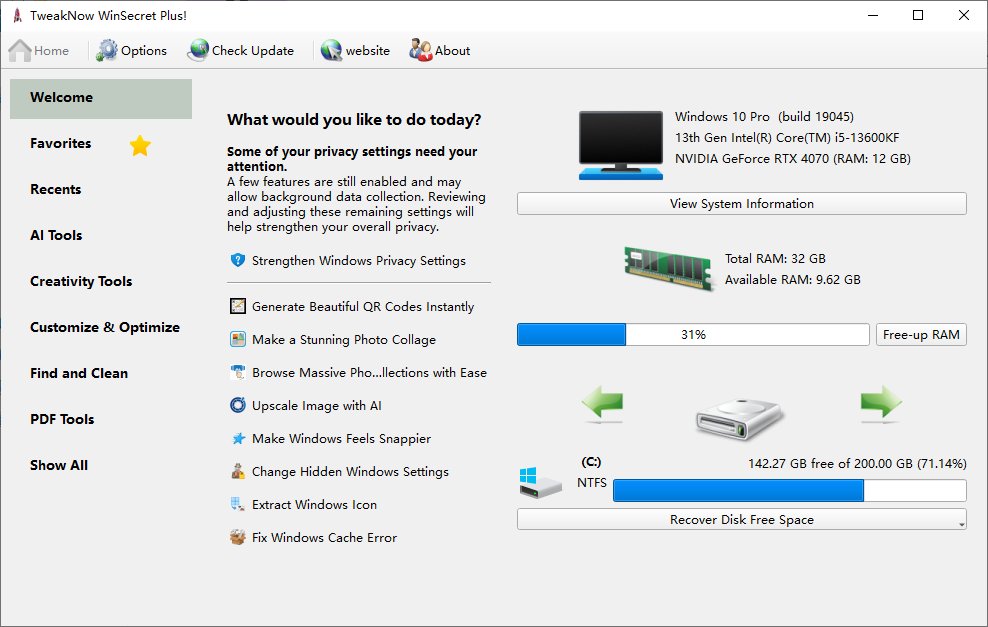Select the Welcome sidebar tab

(101, 98)
